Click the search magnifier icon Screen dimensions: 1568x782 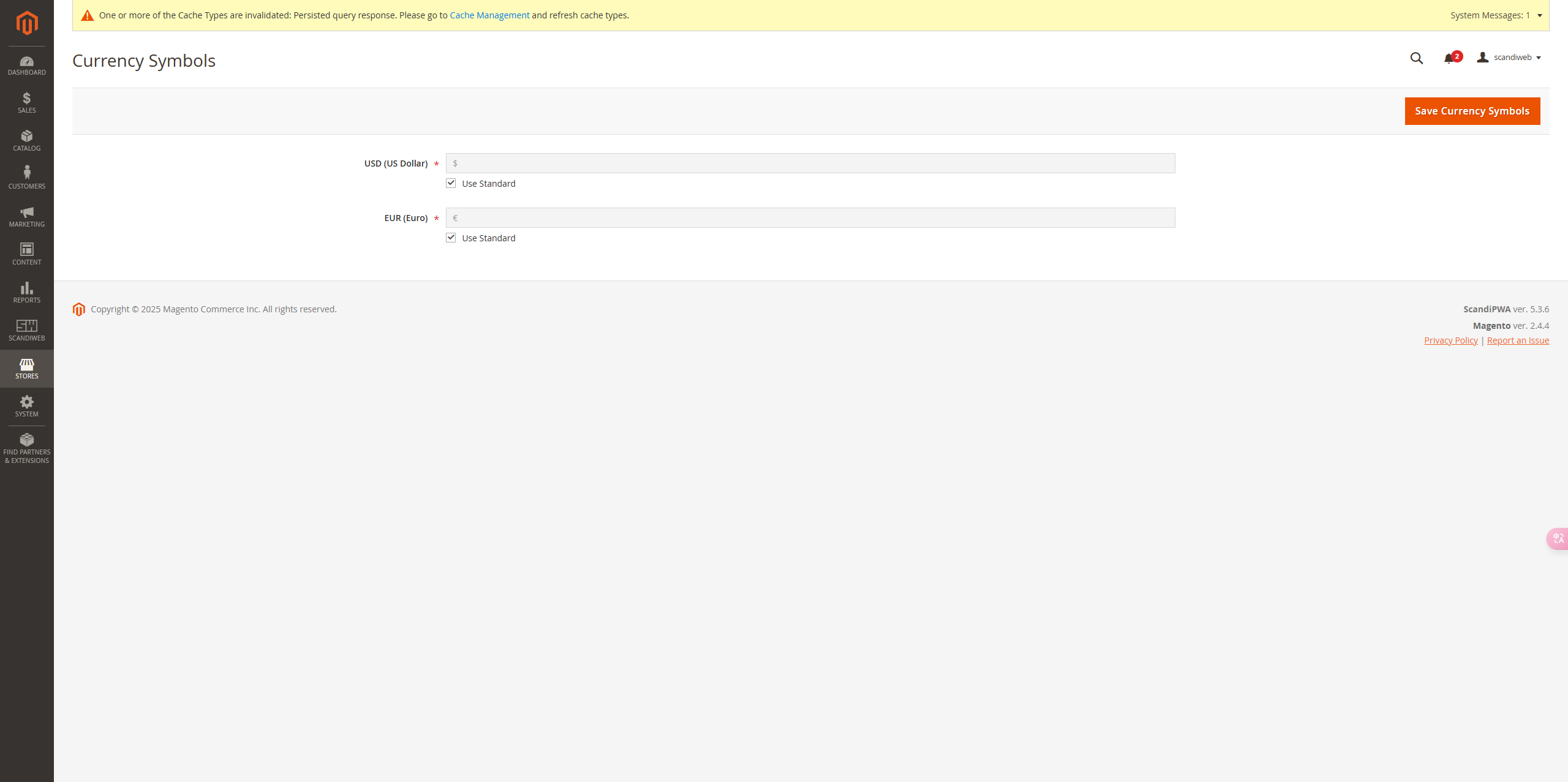pos(1416,58)
